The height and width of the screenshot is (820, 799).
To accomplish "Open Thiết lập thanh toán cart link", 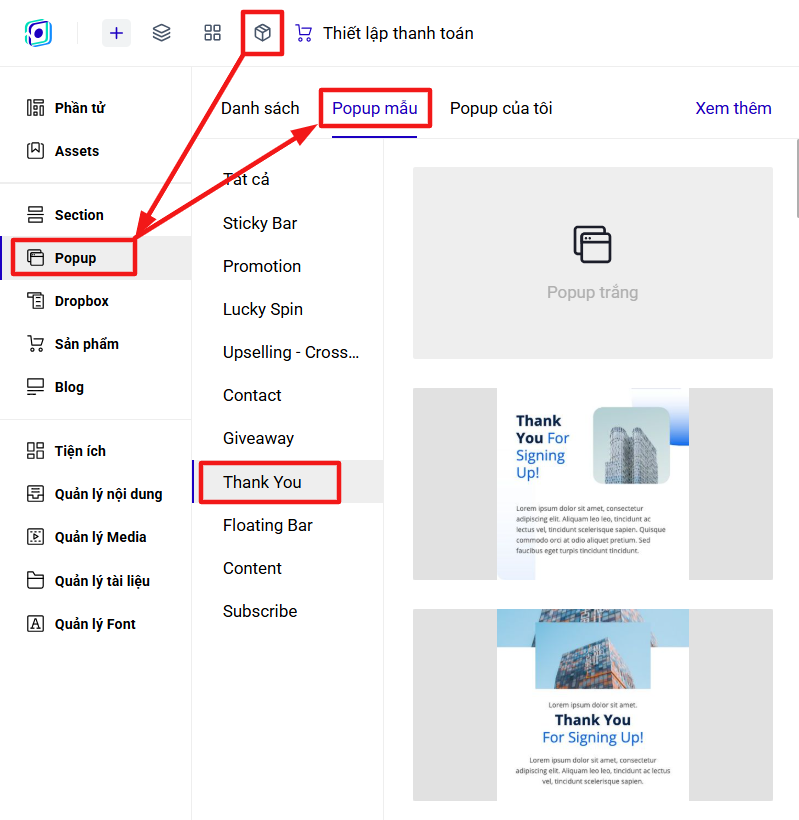I will pyautogui.click(x=384, y=33).
